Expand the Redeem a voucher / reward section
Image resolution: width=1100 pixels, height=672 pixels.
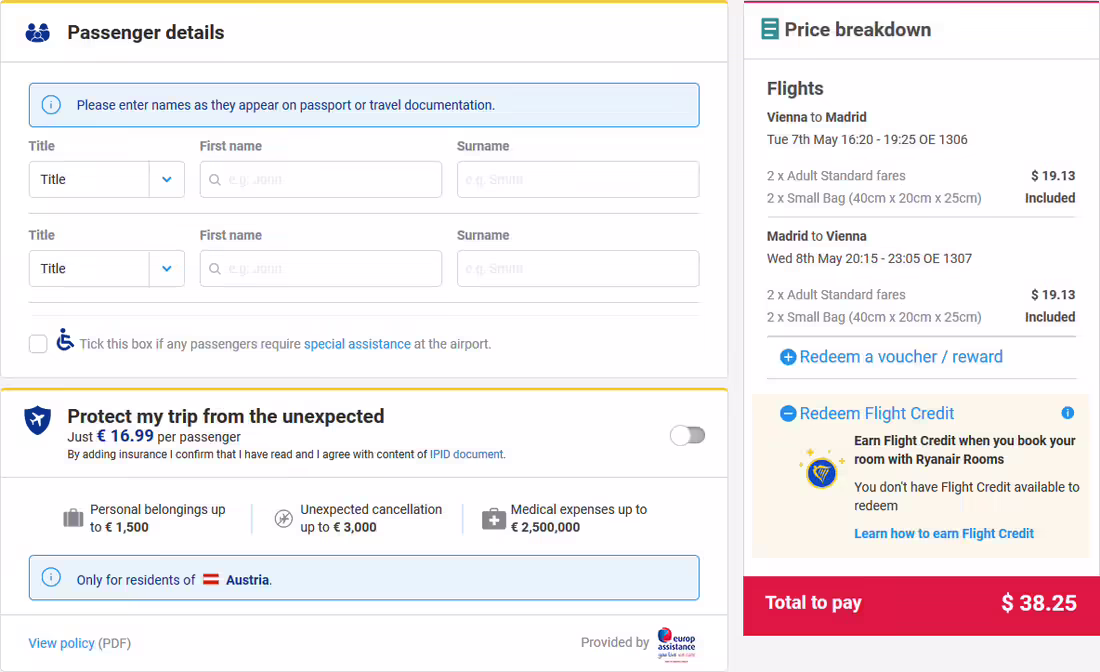901,357
